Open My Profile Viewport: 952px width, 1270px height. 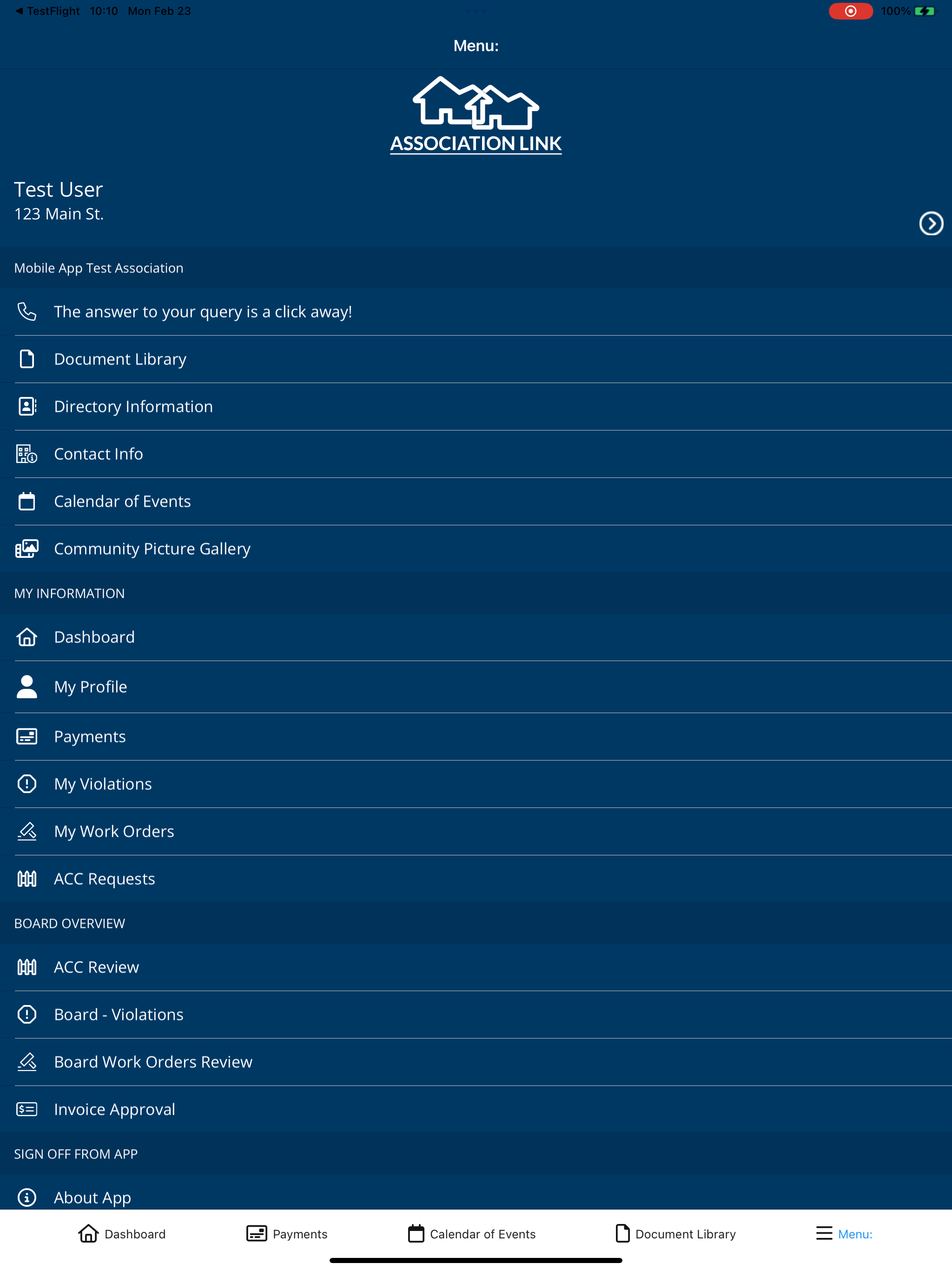click(x=476, y=687)
